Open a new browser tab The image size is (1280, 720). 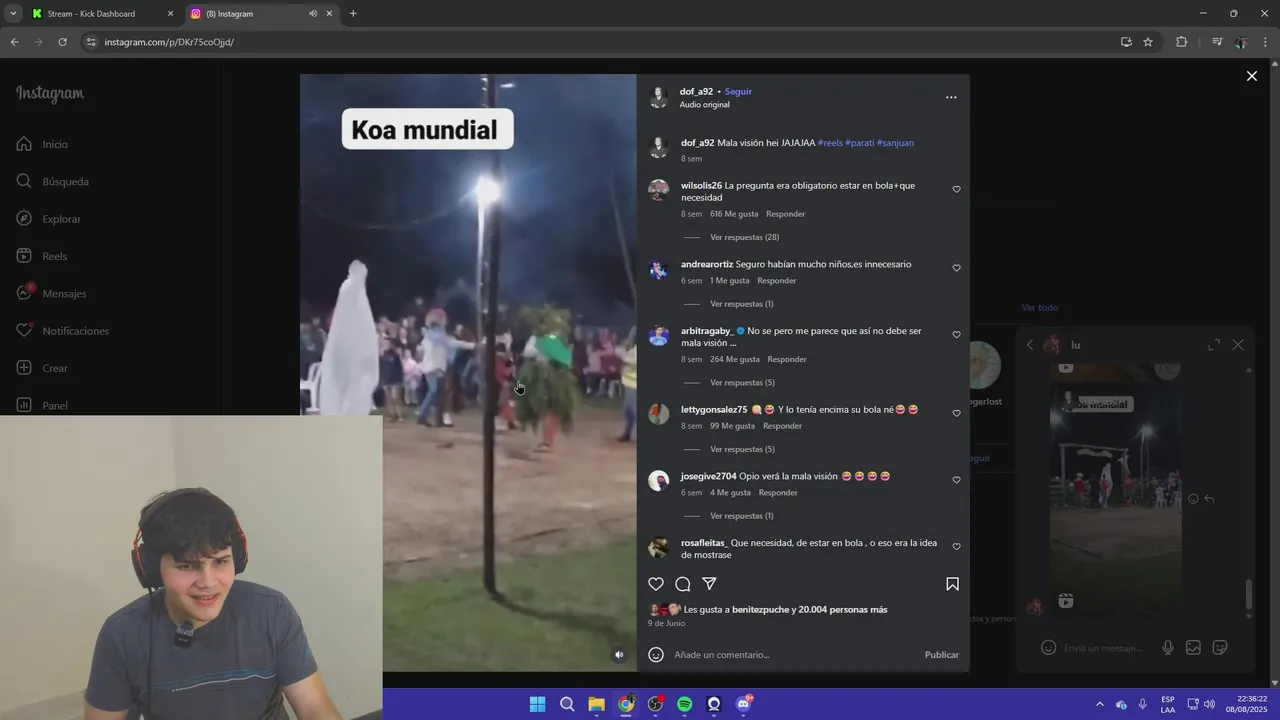353,14
